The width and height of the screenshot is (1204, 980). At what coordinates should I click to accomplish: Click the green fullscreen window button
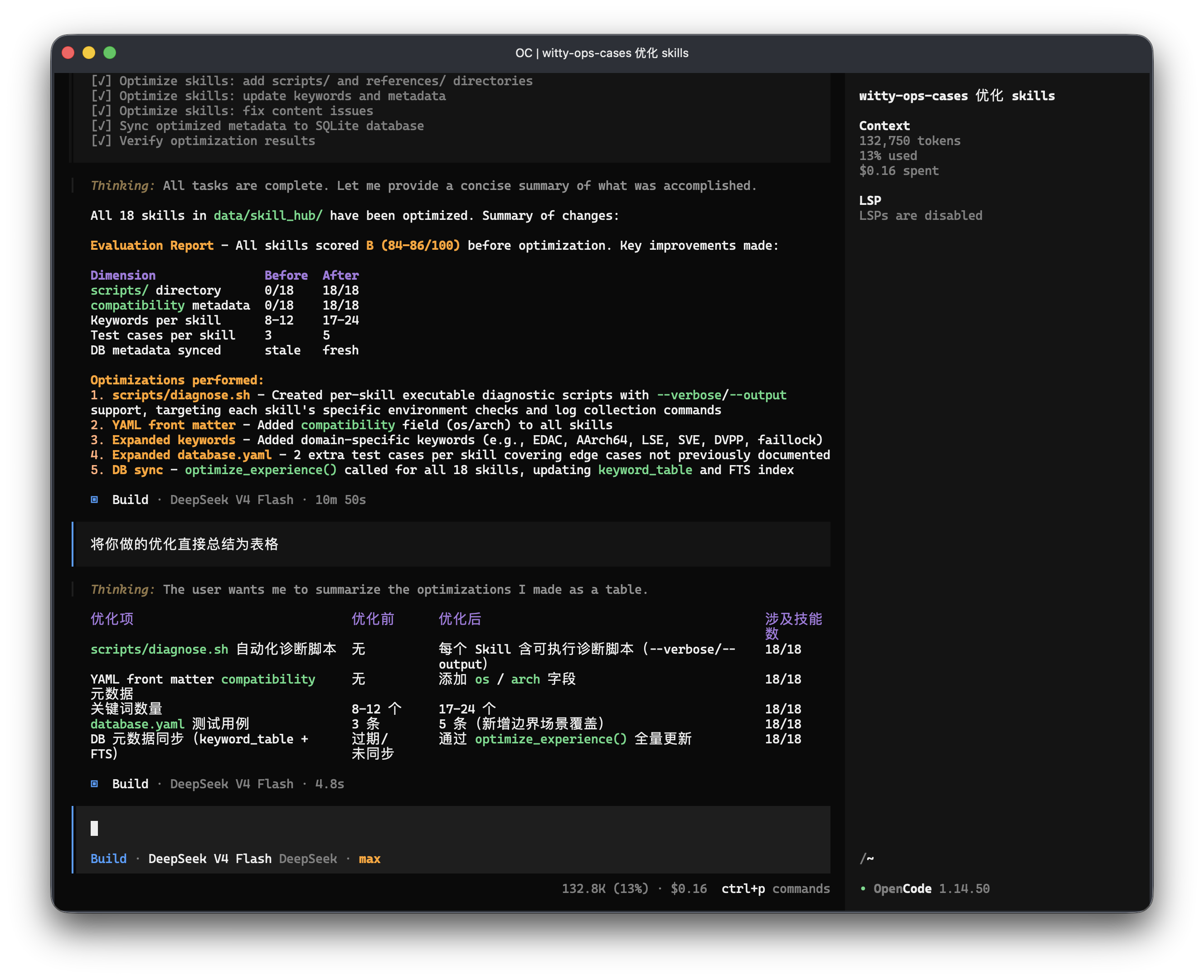(x=110, y=53)
